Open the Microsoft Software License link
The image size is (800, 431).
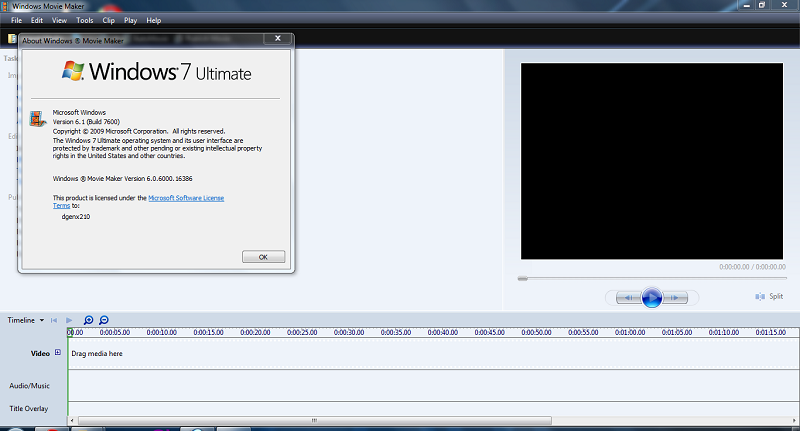coord(186,198)
